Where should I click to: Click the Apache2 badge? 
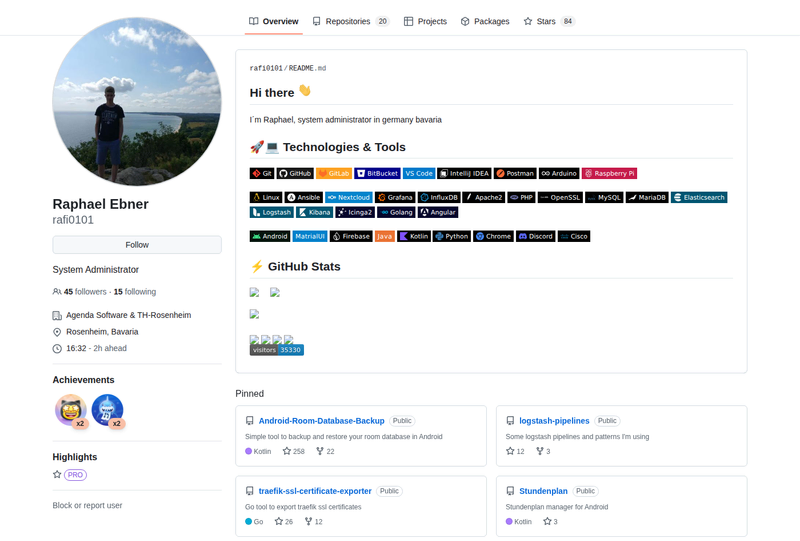(484, 198)
